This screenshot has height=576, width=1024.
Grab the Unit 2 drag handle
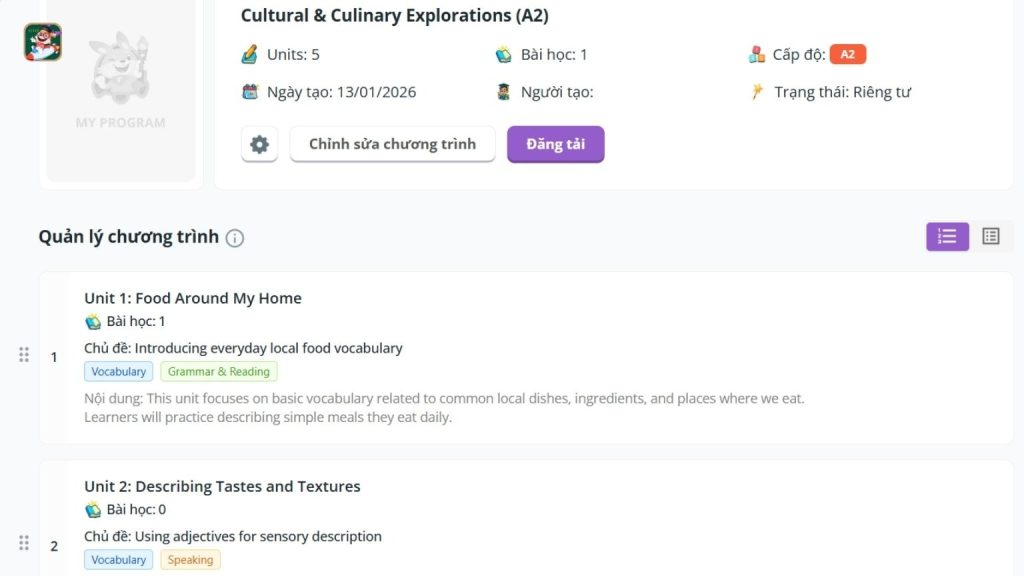coord(24,543)
